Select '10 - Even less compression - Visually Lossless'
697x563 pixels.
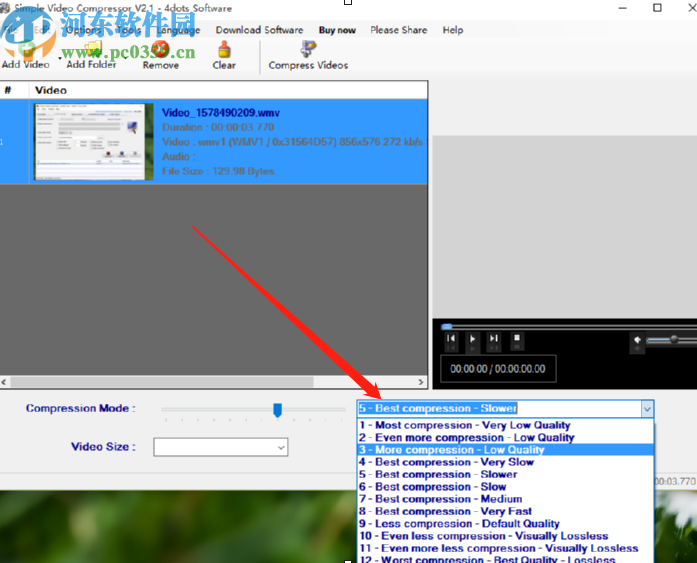coord(506,536)
